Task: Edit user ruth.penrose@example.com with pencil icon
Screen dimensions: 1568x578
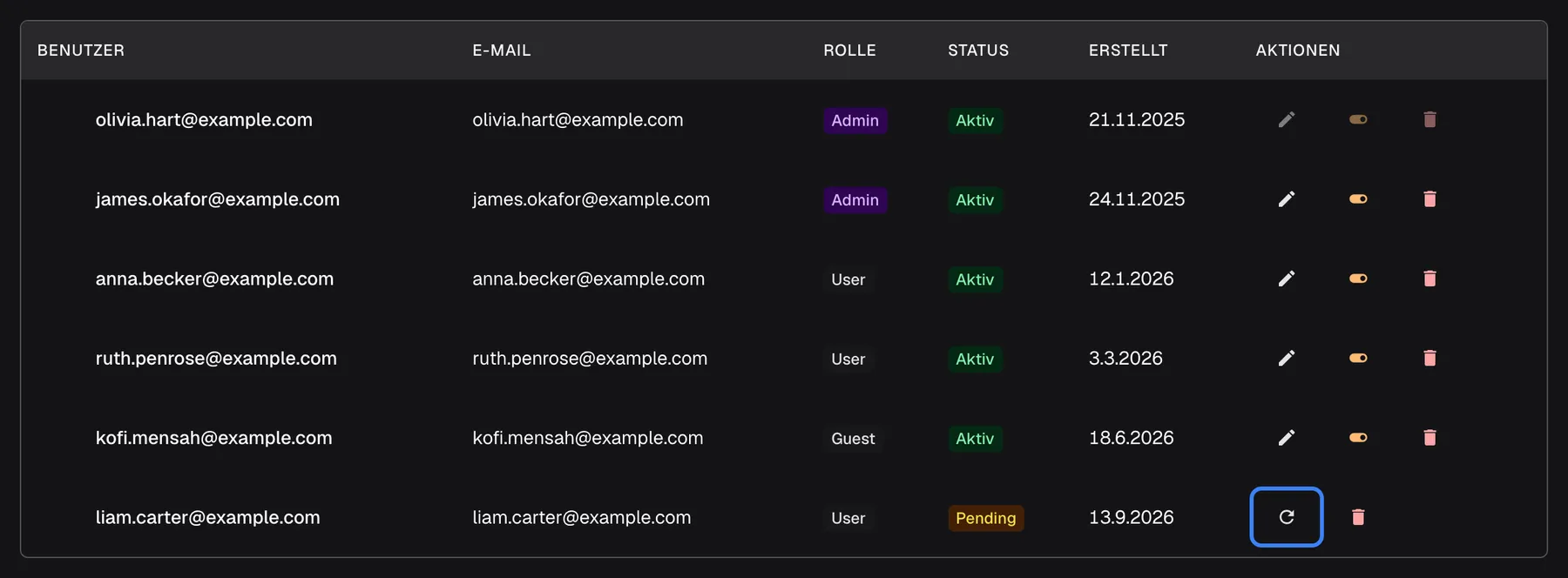Action: [x=1287, y=358]
